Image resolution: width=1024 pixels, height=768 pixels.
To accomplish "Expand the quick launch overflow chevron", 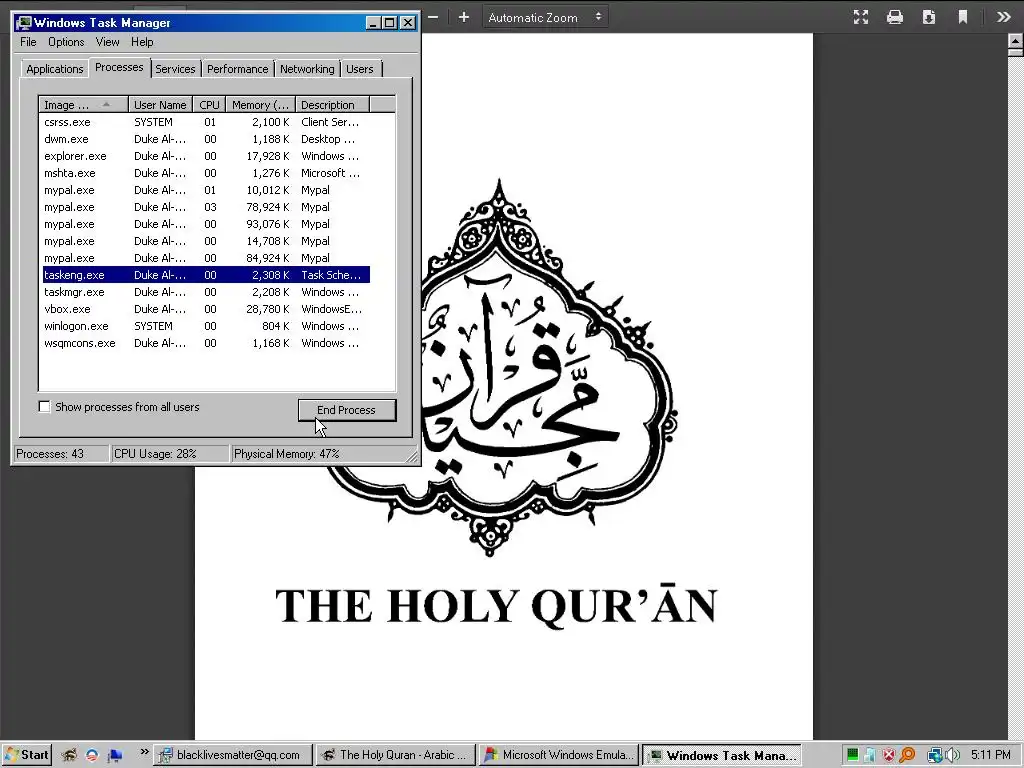I will pyautogui.click(x=144, y=752).
